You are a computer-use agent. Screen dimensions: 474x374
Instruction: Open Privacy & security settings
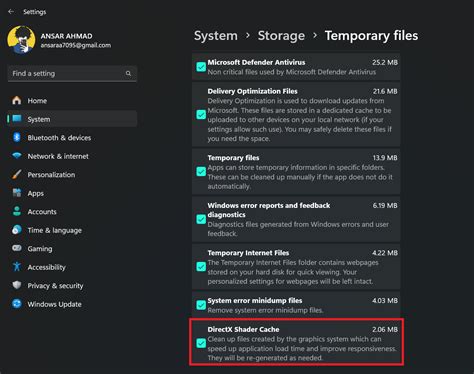pos(55,286)
